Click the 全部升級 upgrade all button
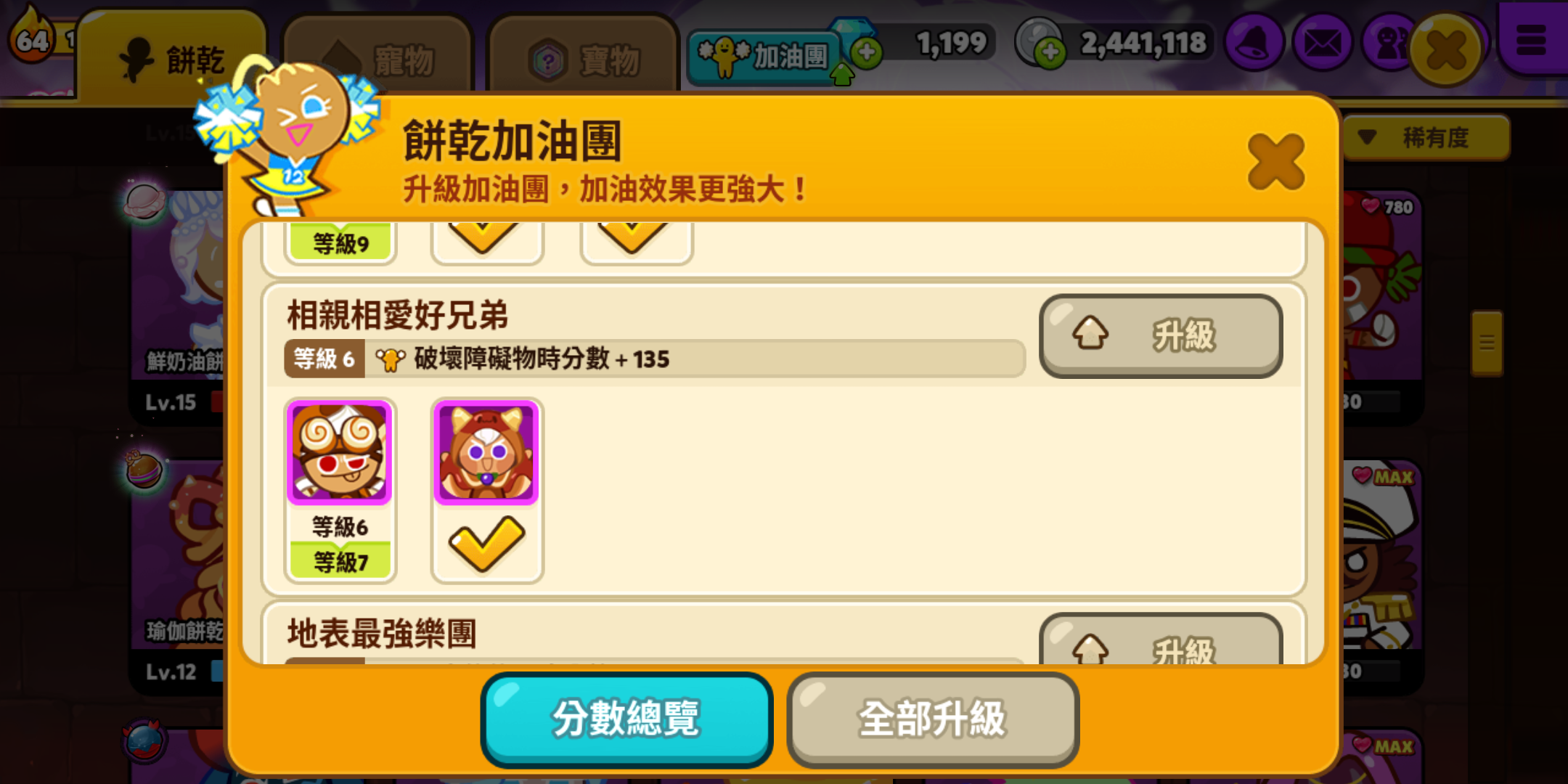 933,719
